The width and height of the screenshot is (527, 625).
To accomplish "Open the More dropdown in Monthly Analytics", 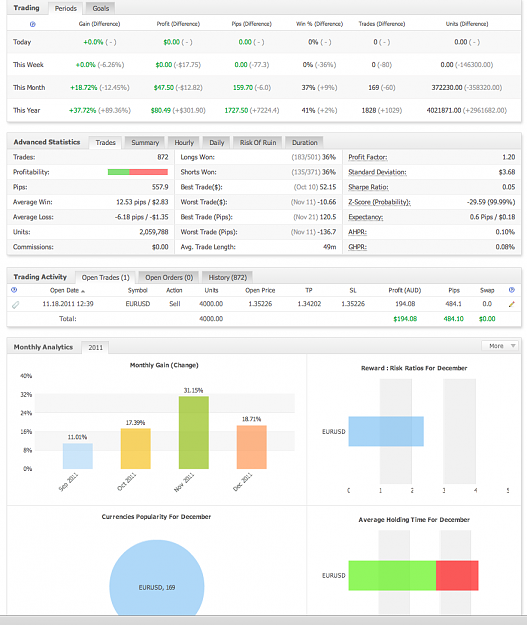I will [500, 346].
